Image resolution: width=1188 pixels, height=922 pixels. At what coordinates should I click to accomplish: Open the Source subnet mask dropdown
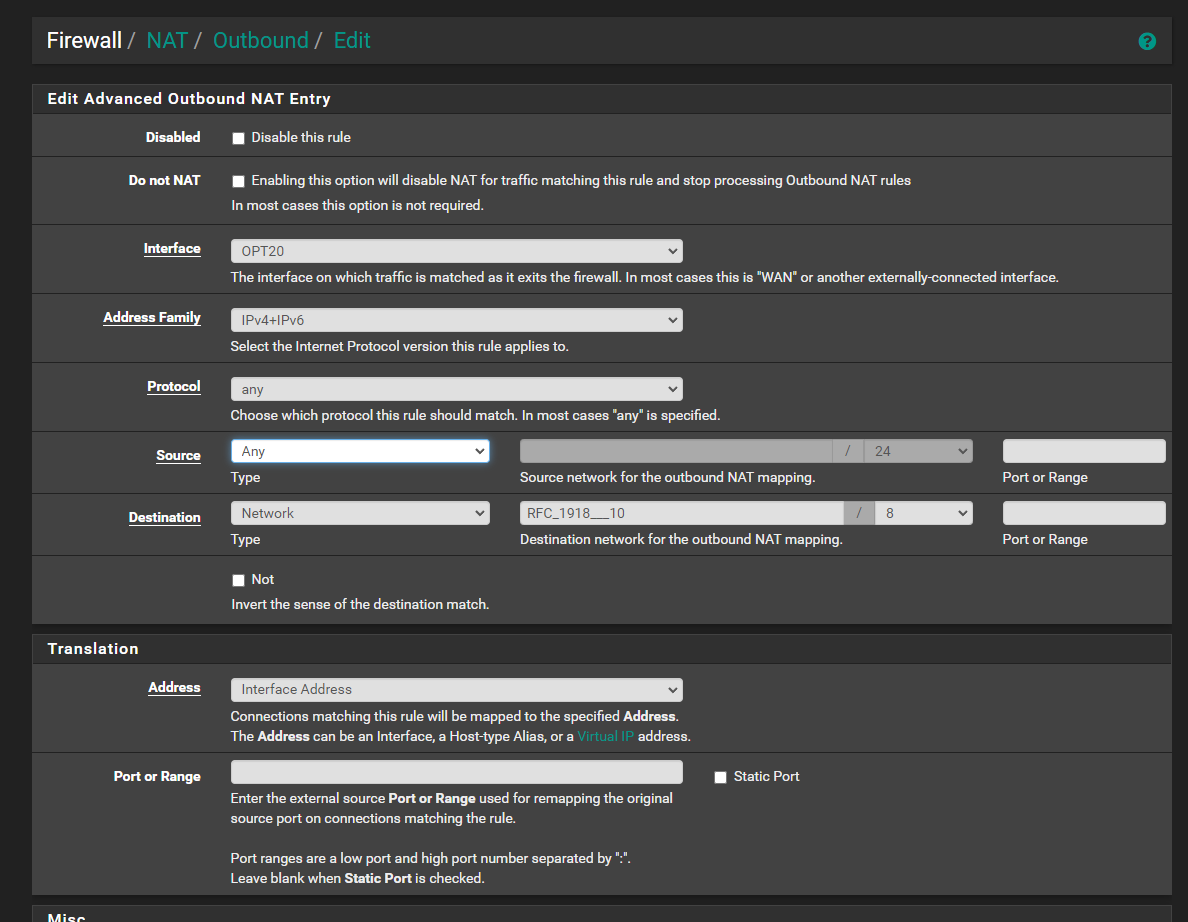918,452
